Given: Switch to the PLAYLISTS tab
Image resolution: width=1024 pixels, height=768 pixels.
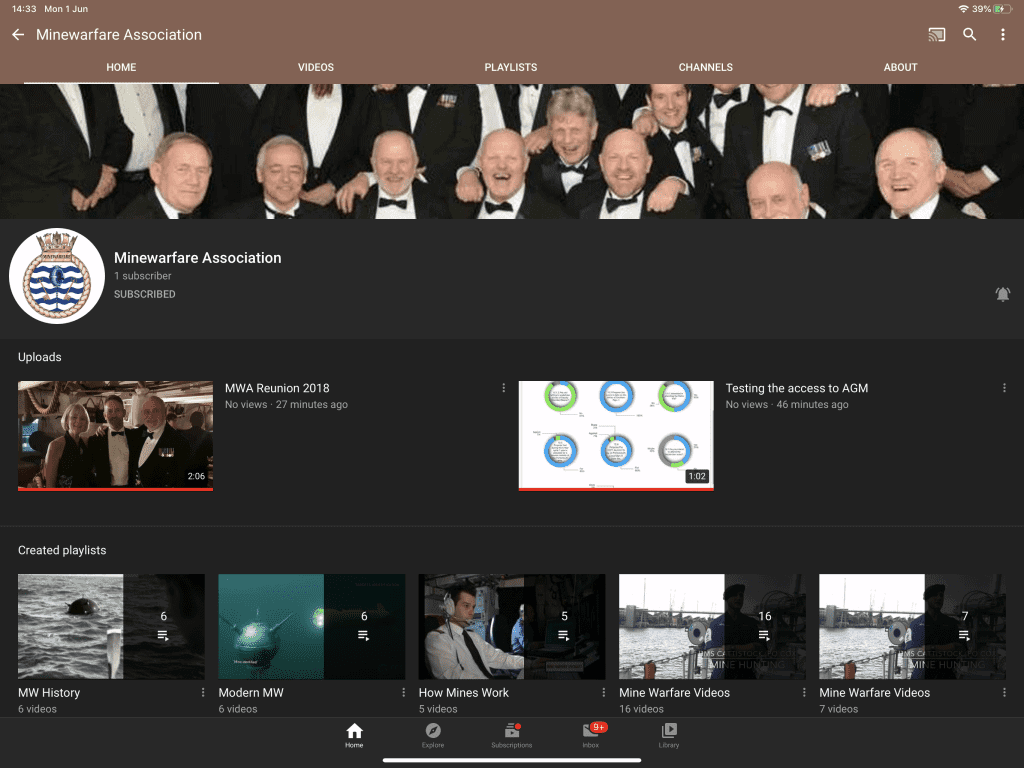Looking at the screenshot, I should click(511, 67).
